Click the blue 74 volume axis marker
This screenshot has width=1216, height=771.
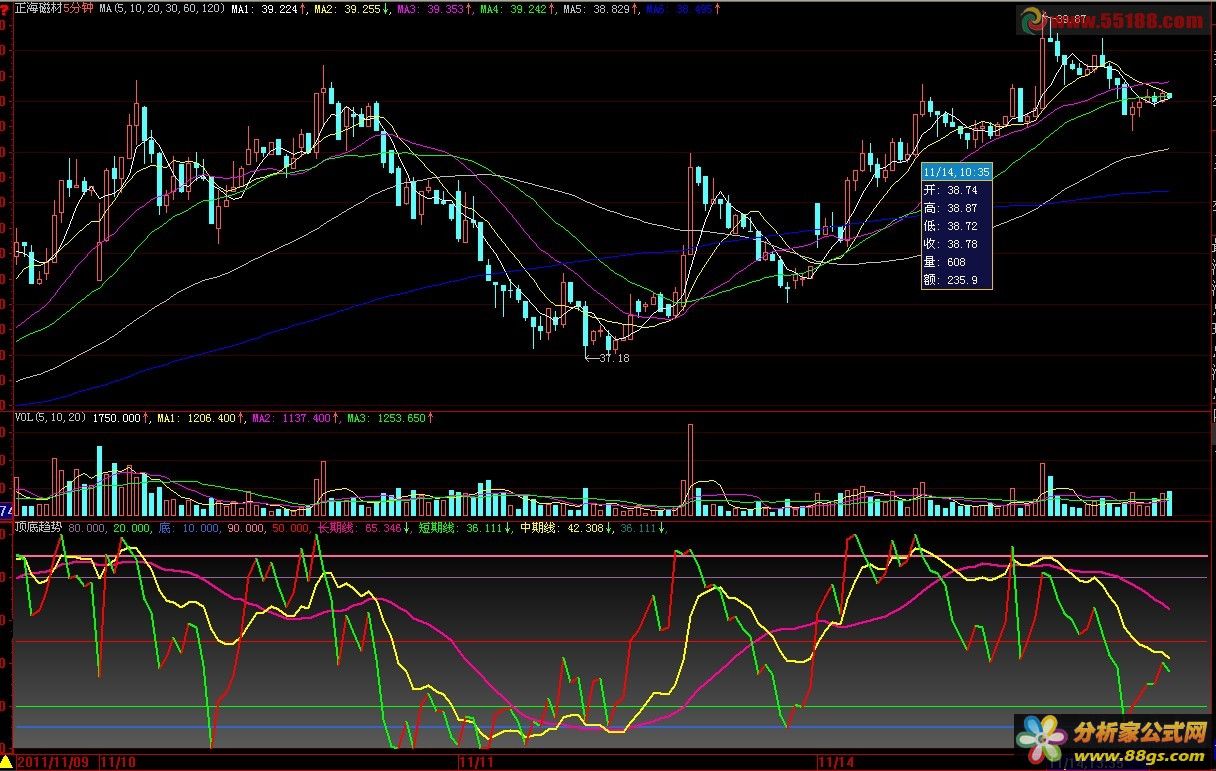(x=5, y=509)
